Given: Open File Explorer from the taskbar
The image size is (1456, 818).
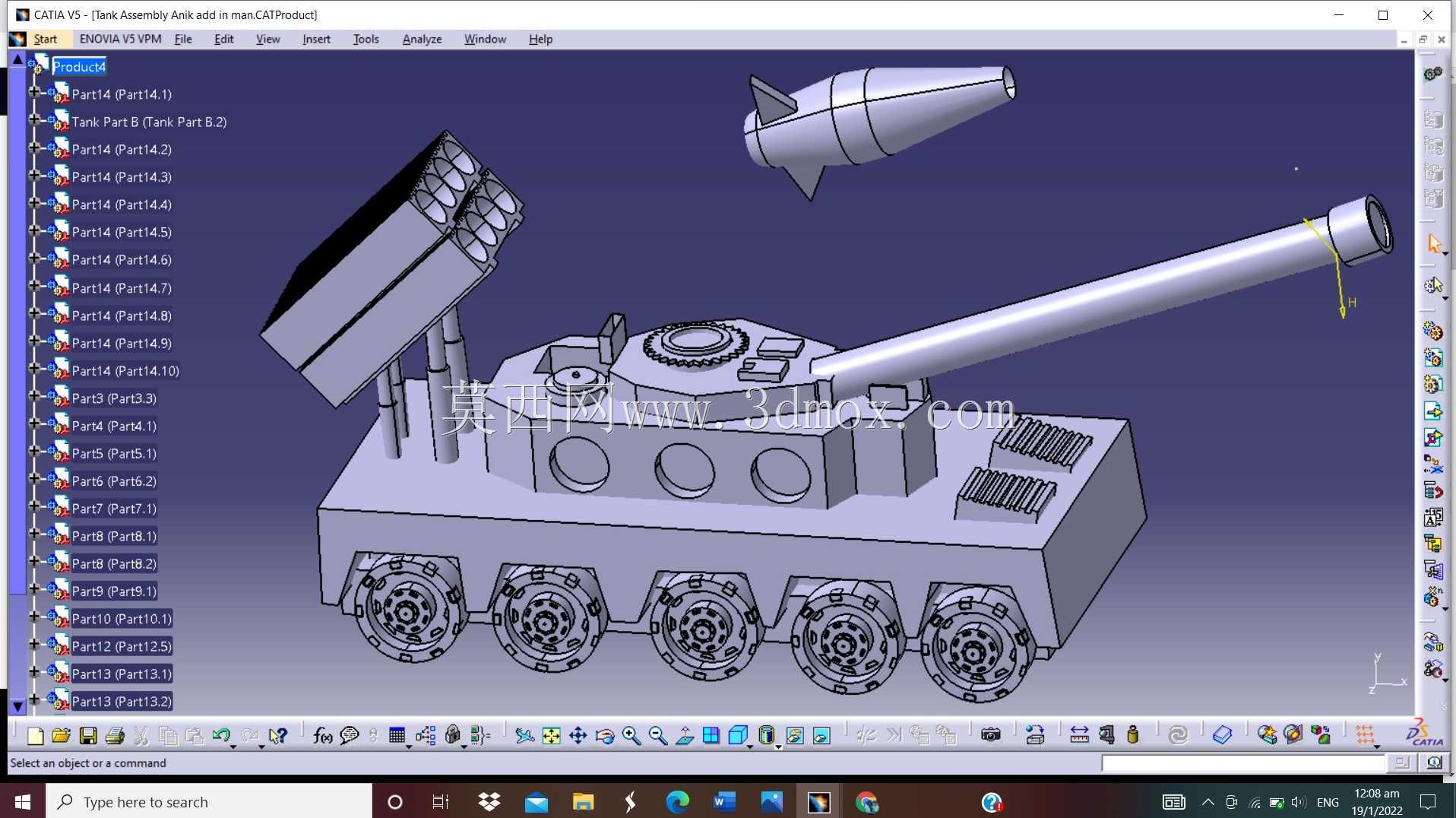Looking at the screenshot, I should point(583,802).
